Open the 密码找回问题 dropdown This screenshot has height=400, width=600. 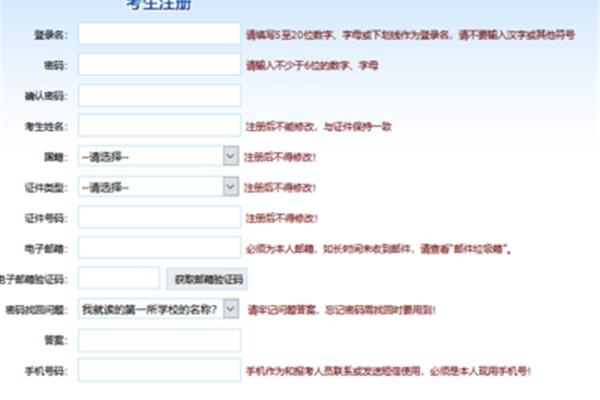pos(159,309)
